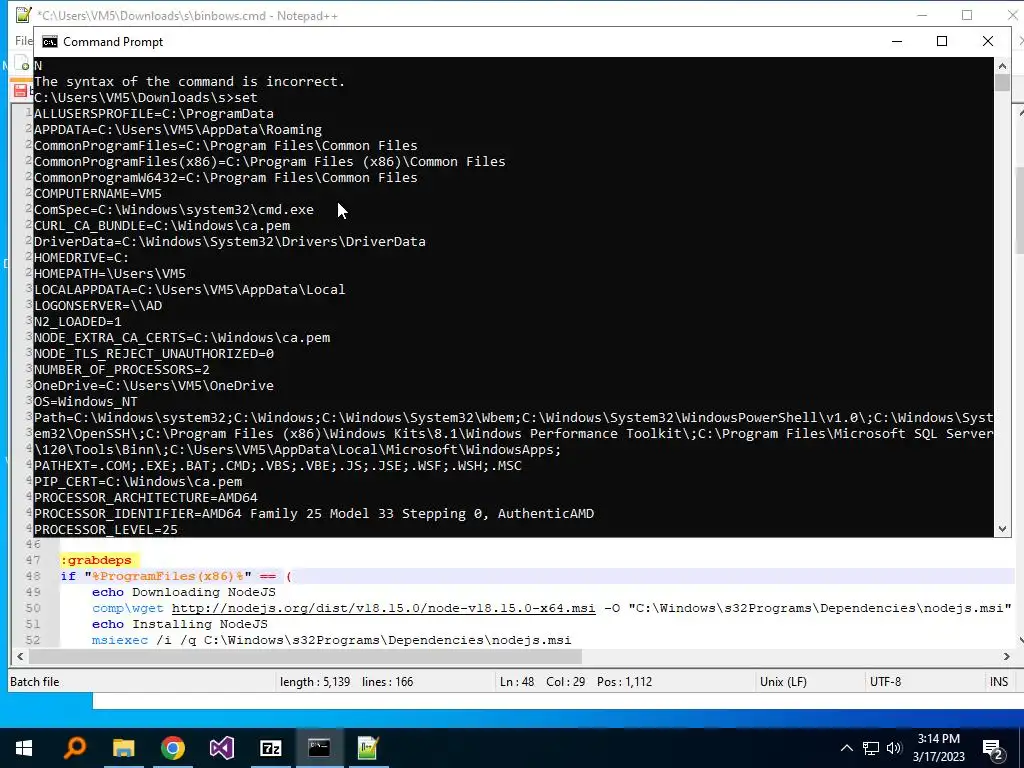
Task: Click 'comp\wget' on line 50
Action: (127, 608)
